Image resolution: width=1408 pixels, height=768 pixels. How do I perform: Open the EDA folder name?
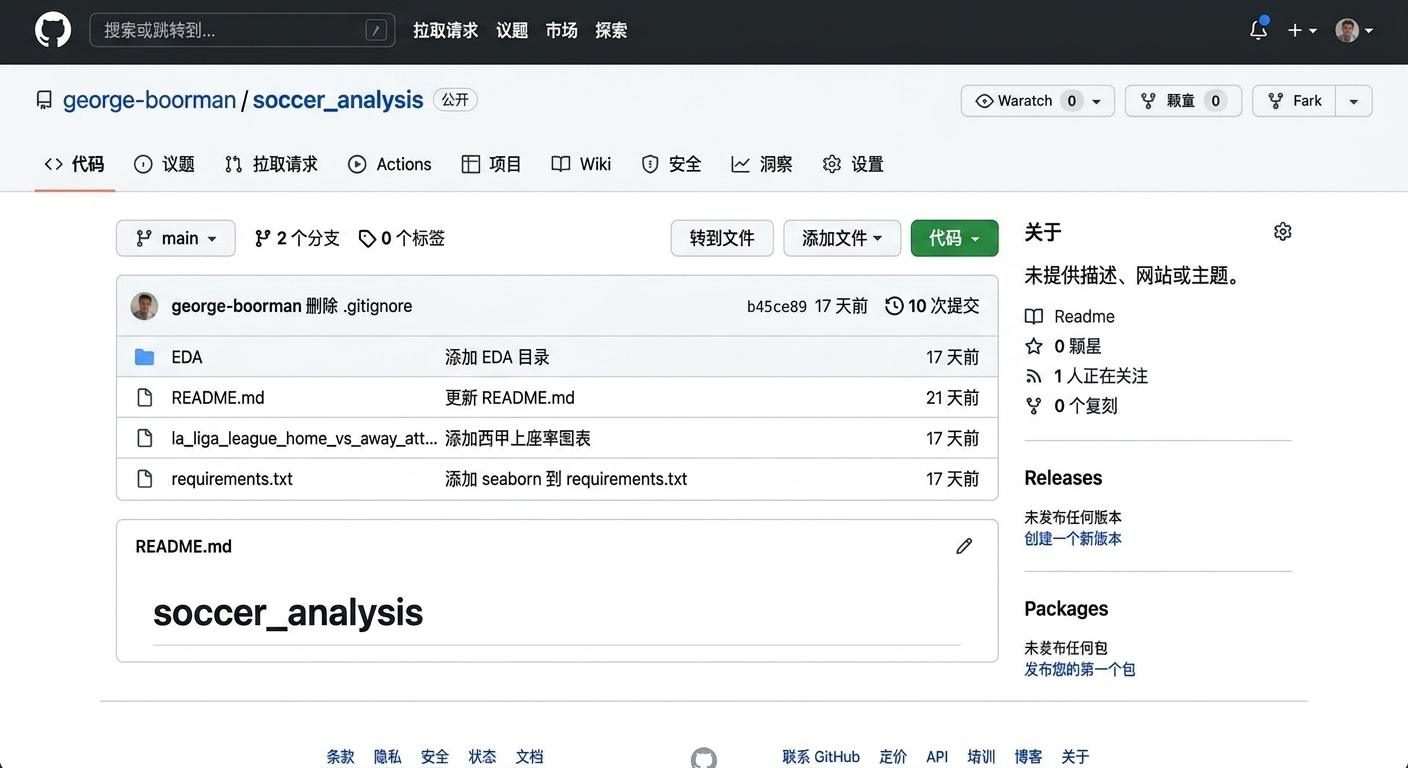click(x=187, y=357)
